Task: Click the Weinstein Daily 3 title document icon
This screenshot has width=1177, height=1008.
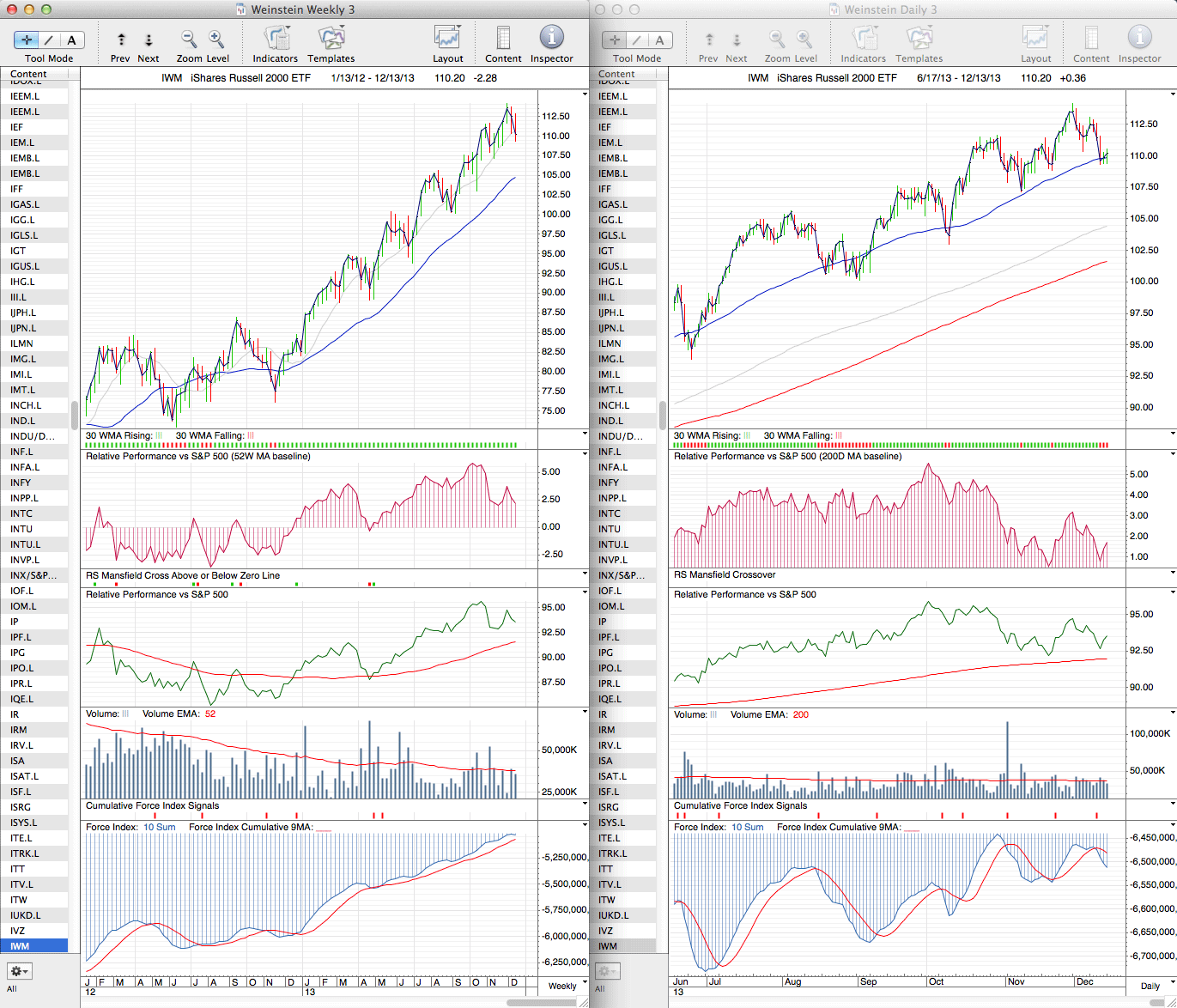Action: (834, 9)
